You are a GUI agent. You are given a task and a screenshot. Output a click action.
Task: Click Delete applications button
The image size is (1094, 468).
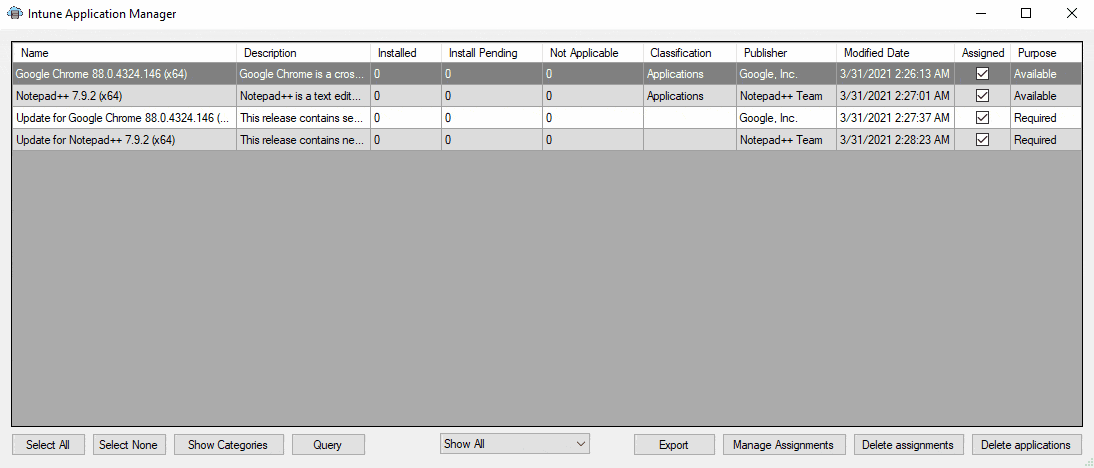pyautogui.click(x=1026, y=445)
